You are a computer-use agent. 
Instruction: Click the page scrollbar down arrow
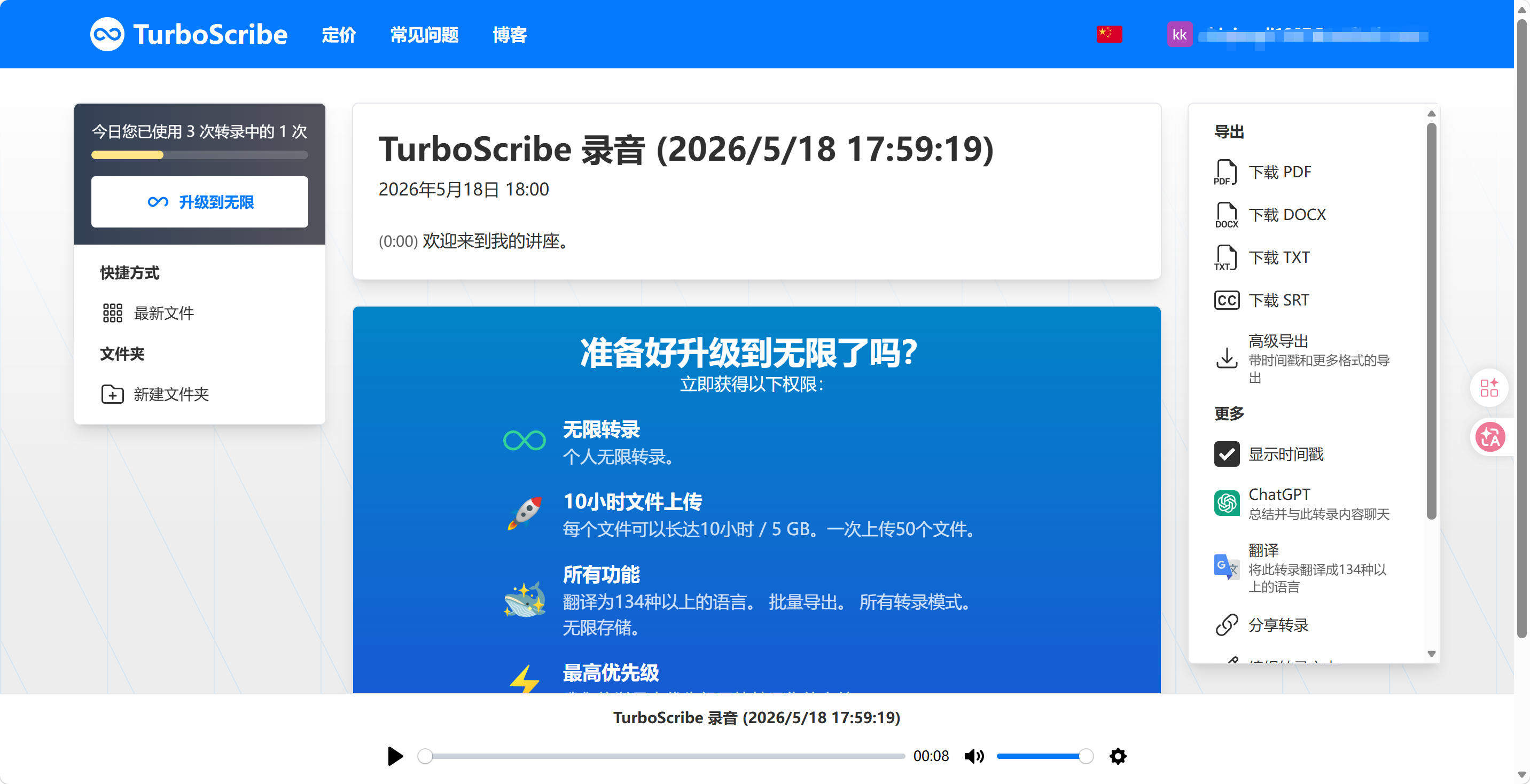click(1521, 774)
